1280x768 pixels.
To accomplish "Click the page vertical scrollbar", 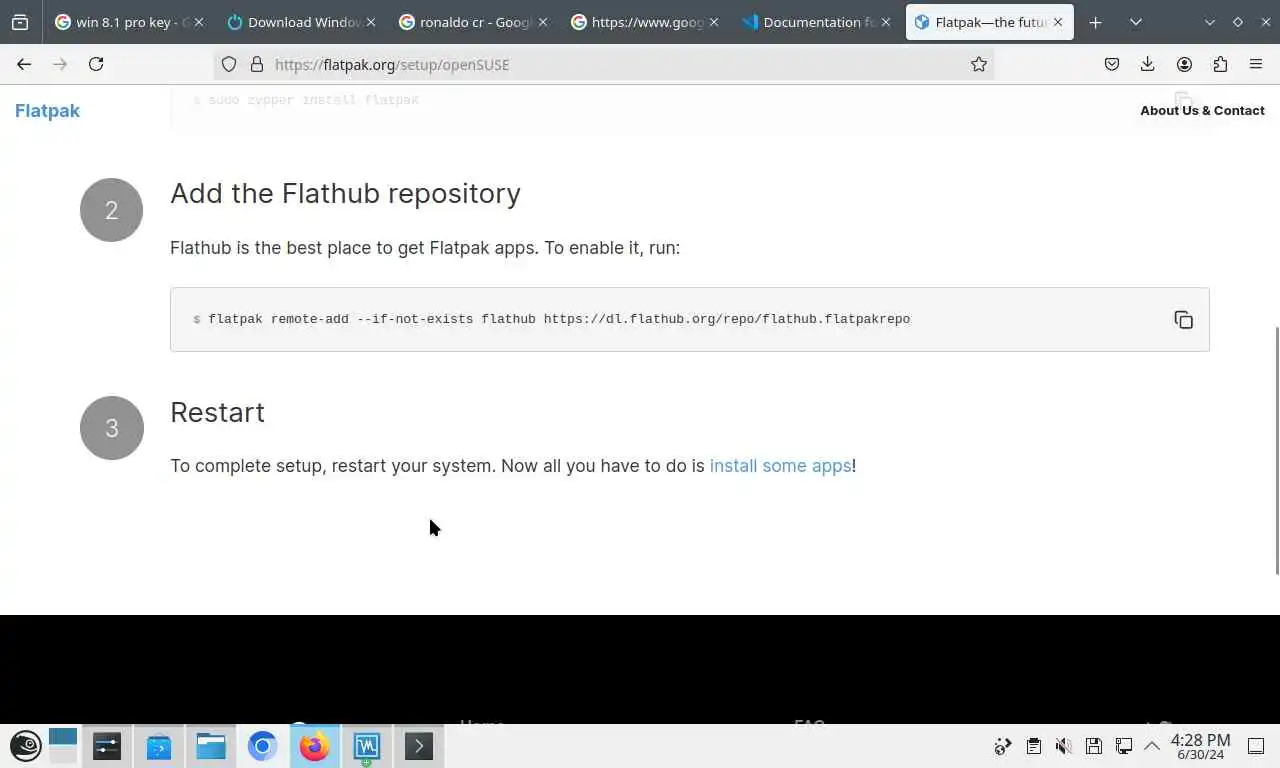I will point(1276,450).
